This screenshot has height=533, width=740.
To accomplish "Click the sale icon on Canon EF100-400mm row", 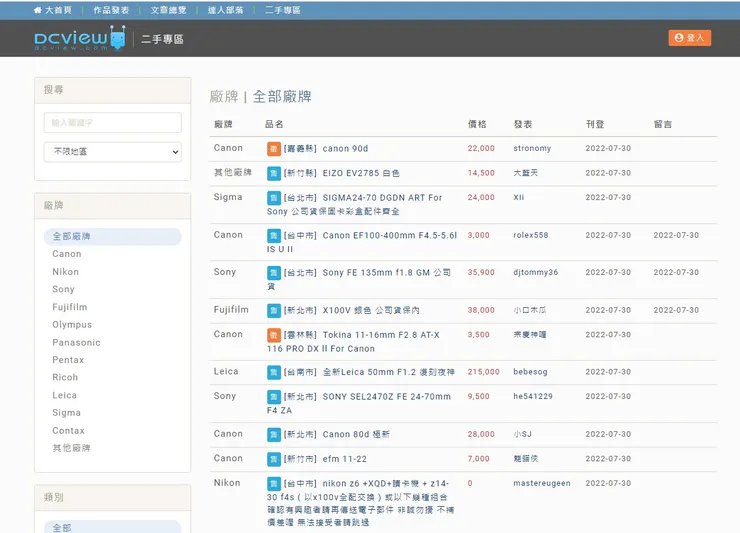I will click(x=274, y=236).
